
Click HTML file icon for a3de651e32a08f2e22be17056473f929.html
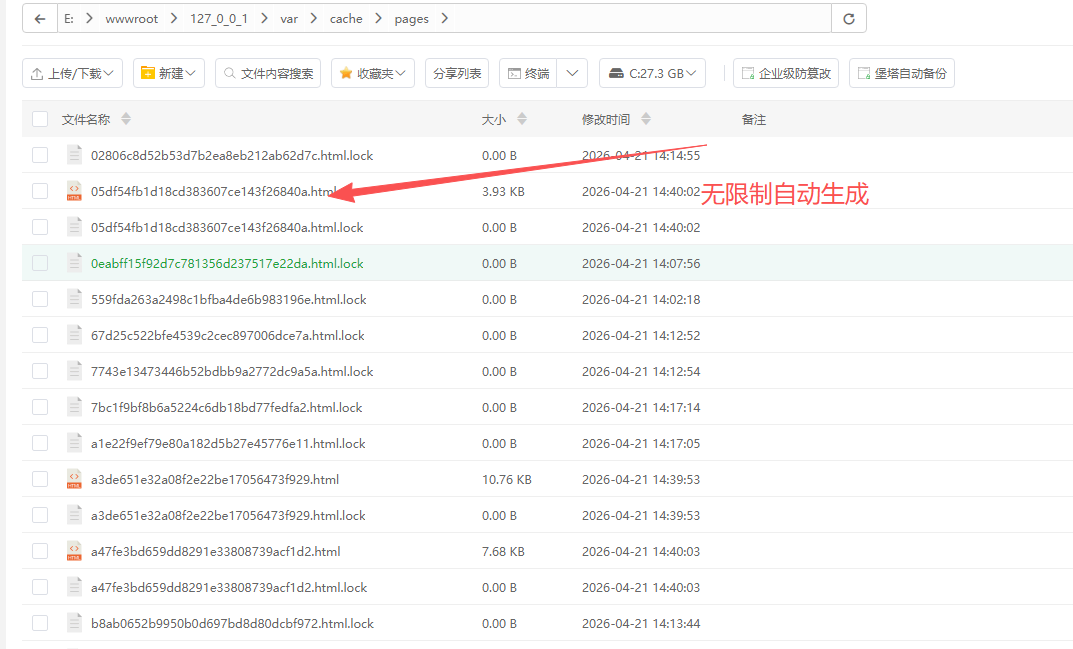pos(74,479)
